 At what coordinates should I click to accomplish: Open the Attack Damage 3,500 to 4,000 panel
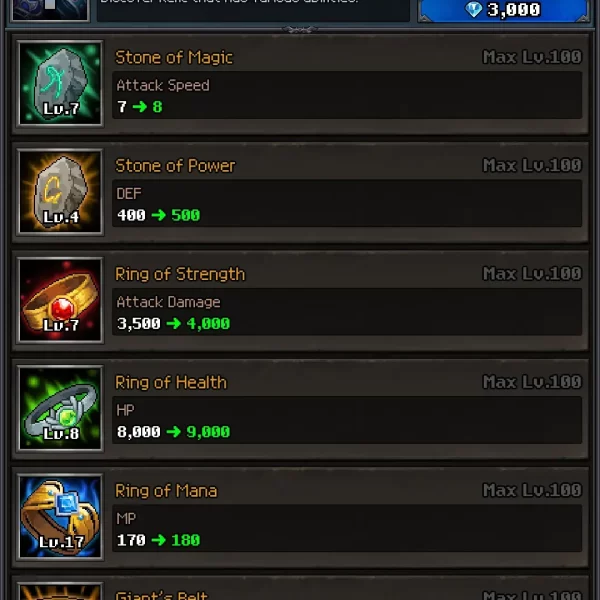coord(347,311)
